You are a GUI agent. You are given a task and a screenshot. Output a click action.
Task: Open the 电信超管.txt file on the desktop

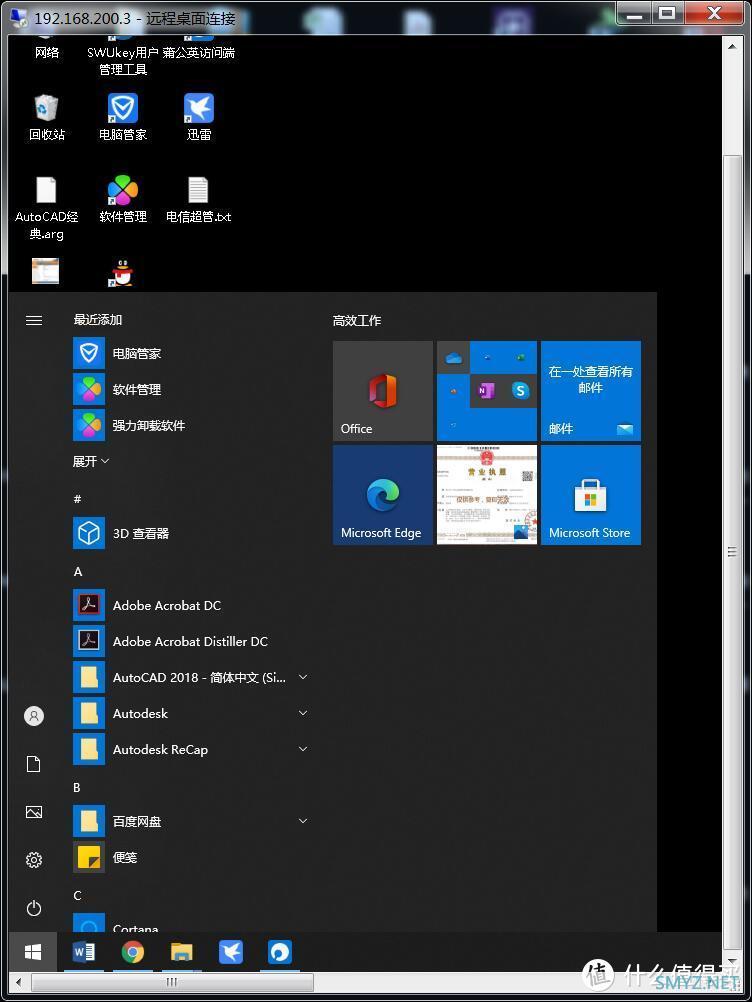coord(198,199)
